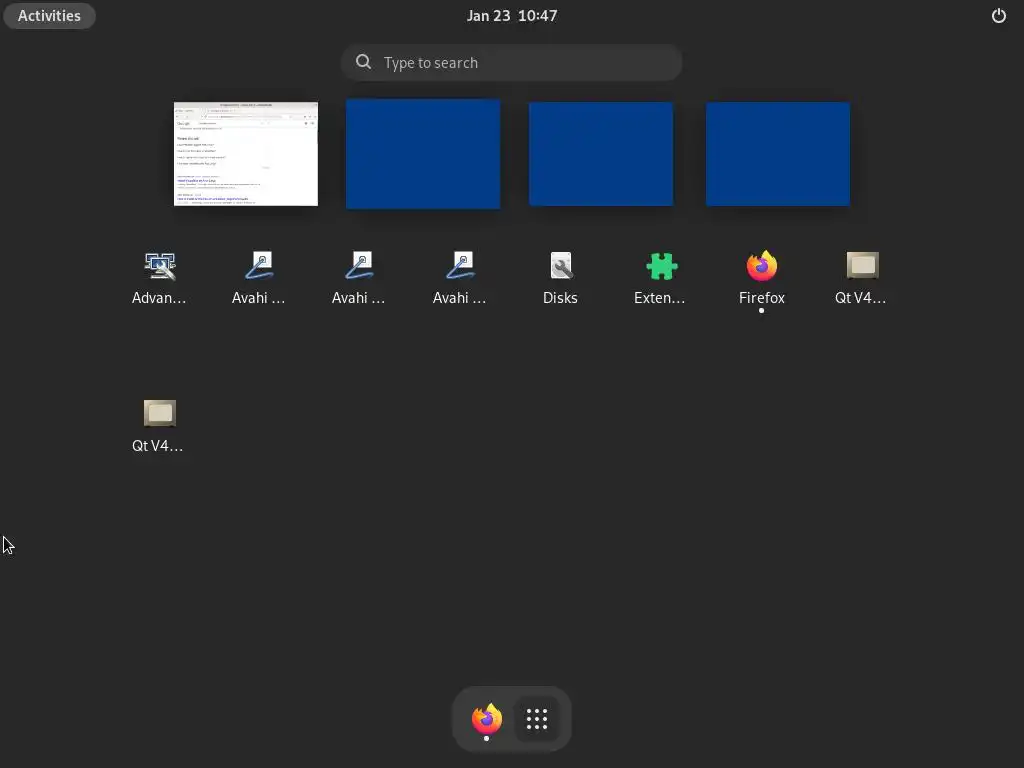Select the last empty blue workspace thumbnail

point(778,154)
